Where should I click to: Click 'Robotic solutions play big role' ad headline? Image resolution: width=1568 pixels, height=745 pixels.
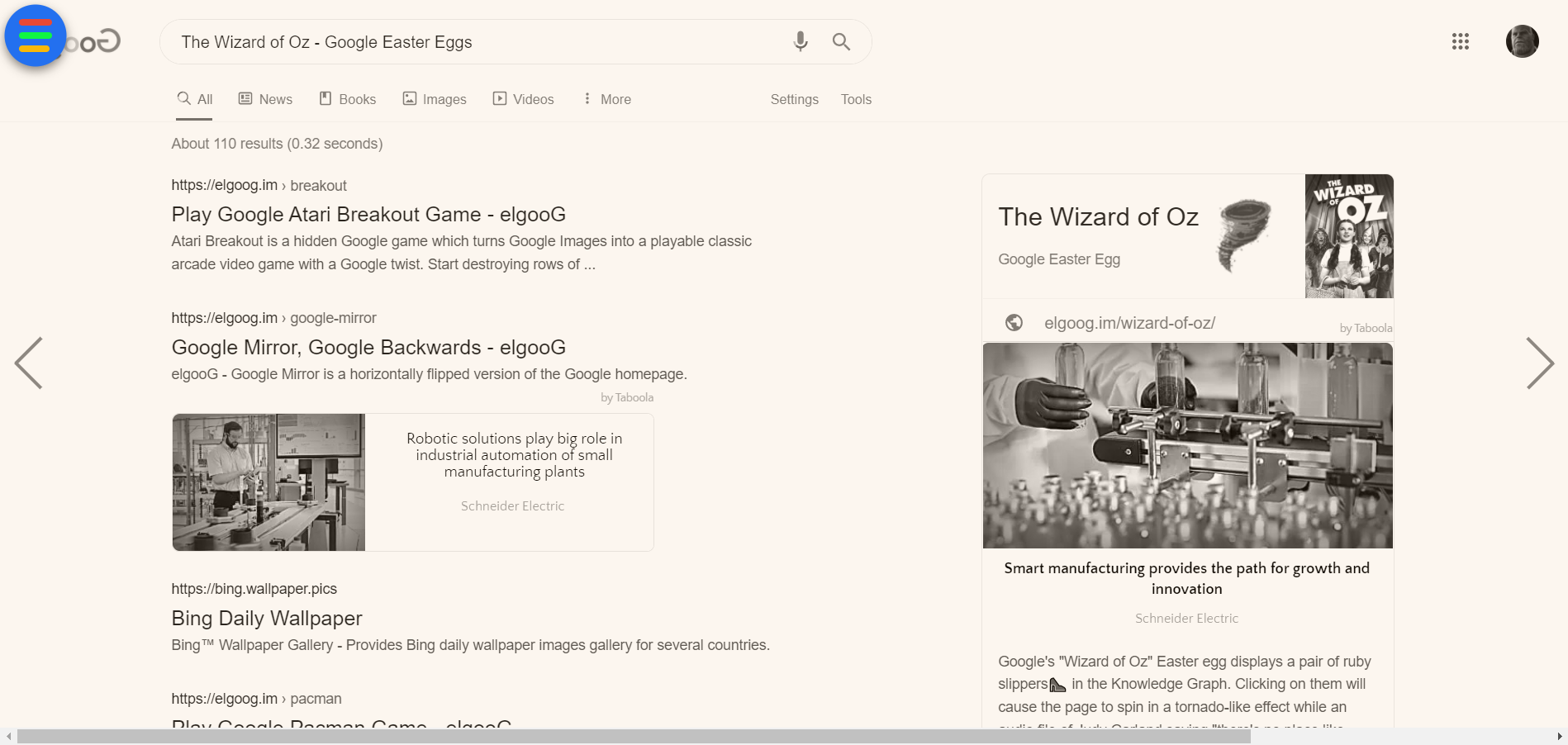point(514,455)
